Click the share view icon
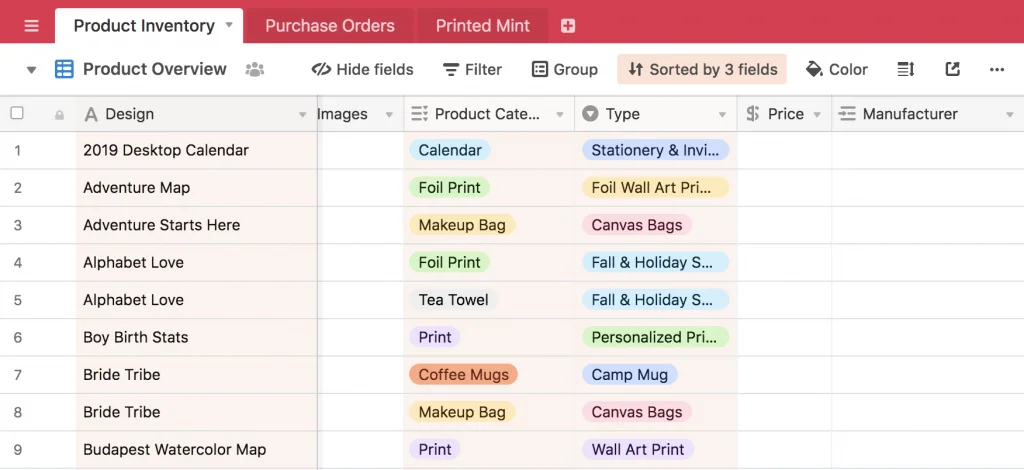Viewport: 1024px width, 470px height. coord(952,69)
